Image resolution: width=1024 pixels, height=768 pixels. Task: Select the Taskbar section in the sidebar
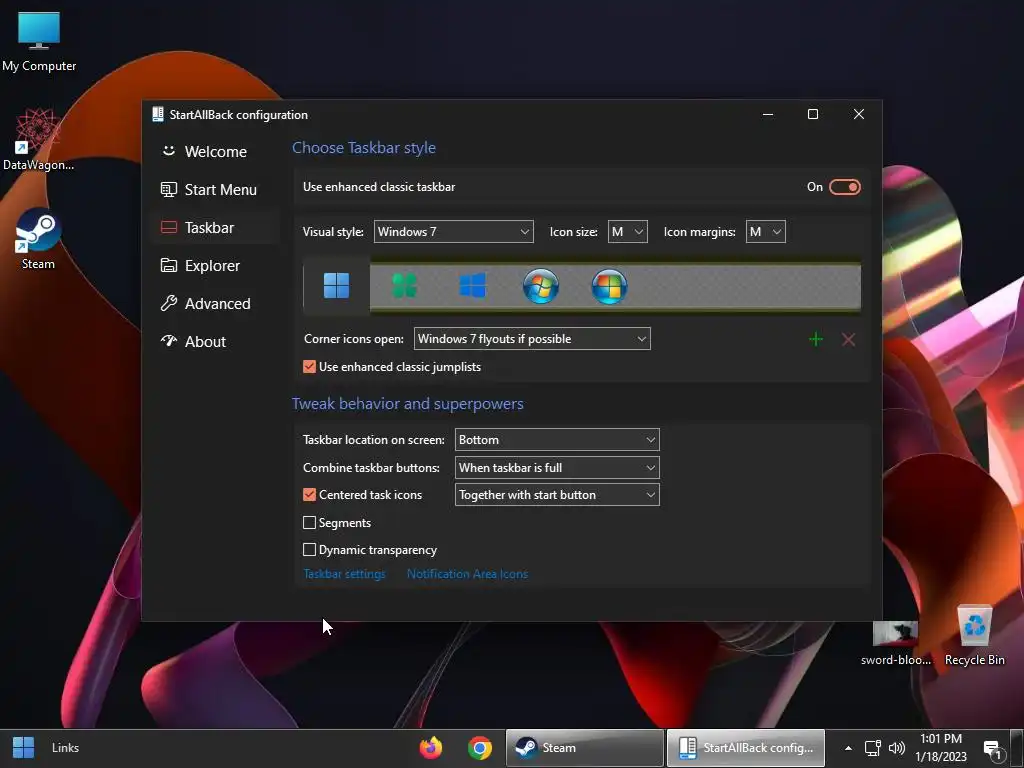pyautogui.click(x=215, y=227)
